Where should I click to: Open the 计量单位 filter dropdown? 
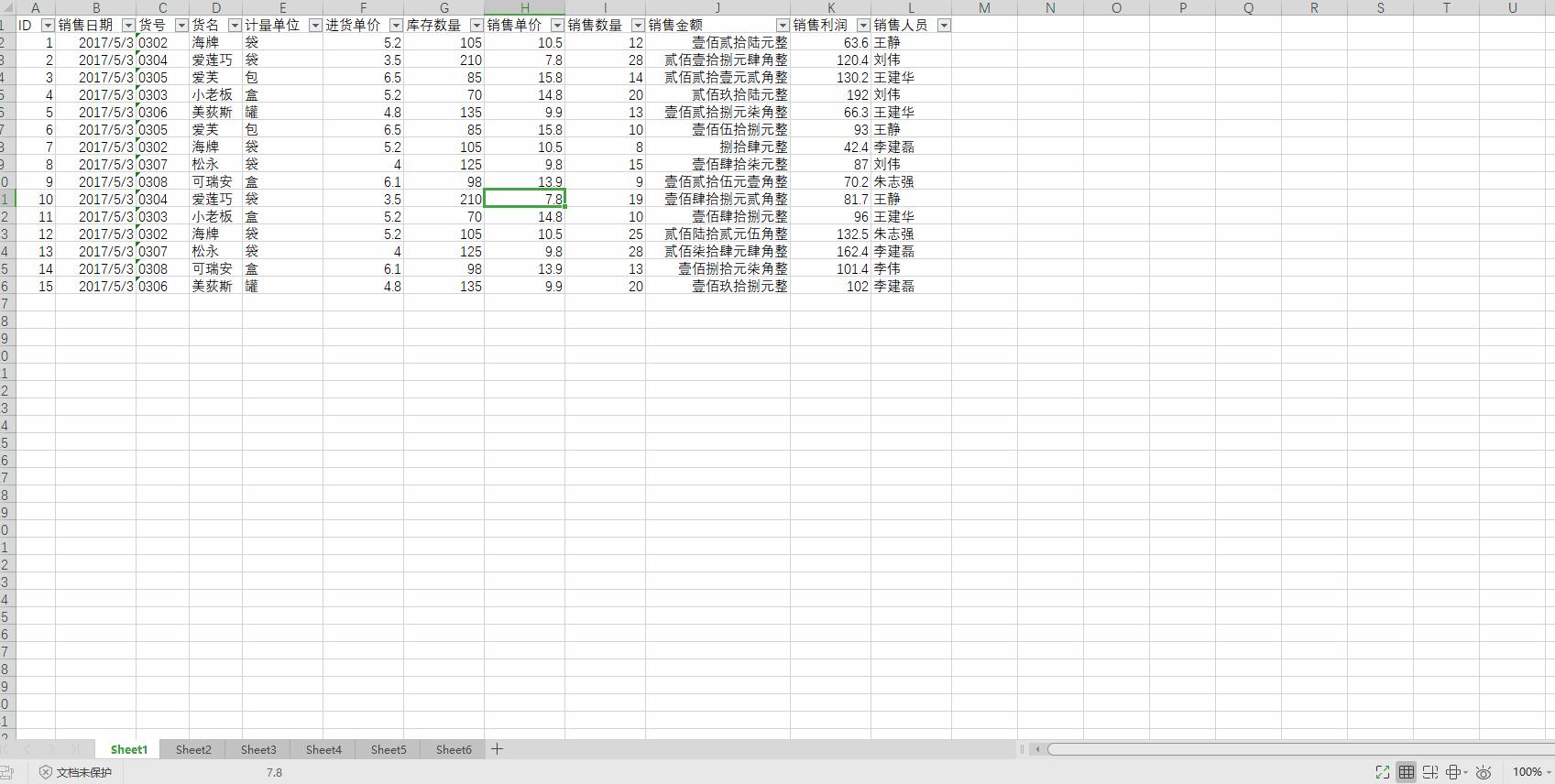315,26
